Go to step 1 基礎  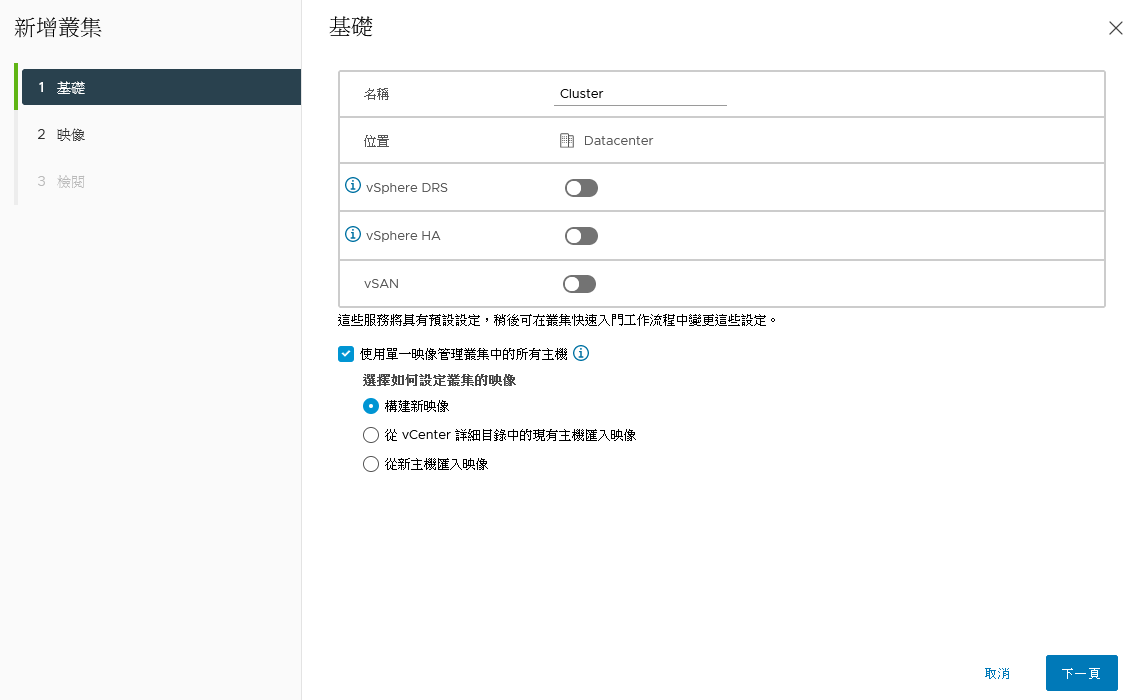coord(161,87)
